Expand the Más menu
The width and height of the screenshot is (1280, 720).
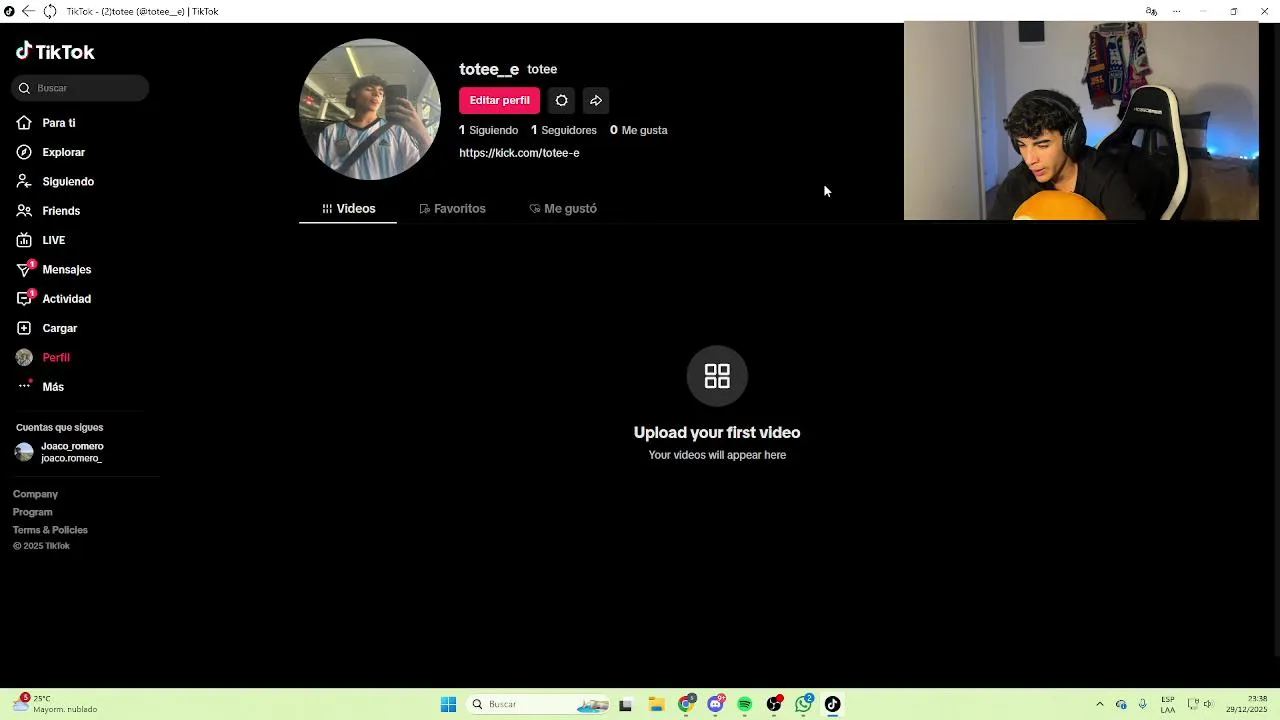pos(53,387)
